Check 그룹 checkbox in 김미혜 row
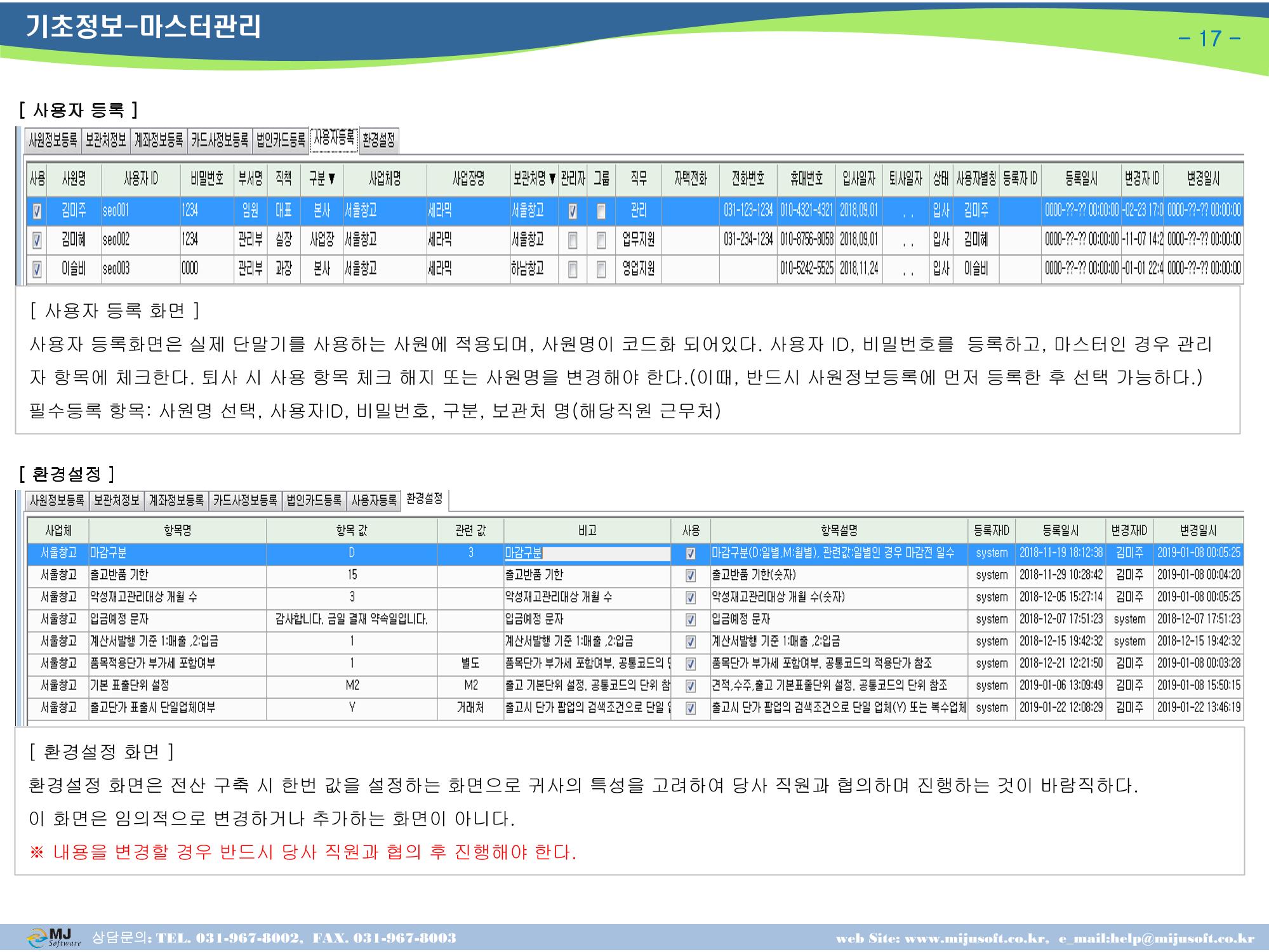The height and width of the screenshot is (952, 1269). [601, 240]
